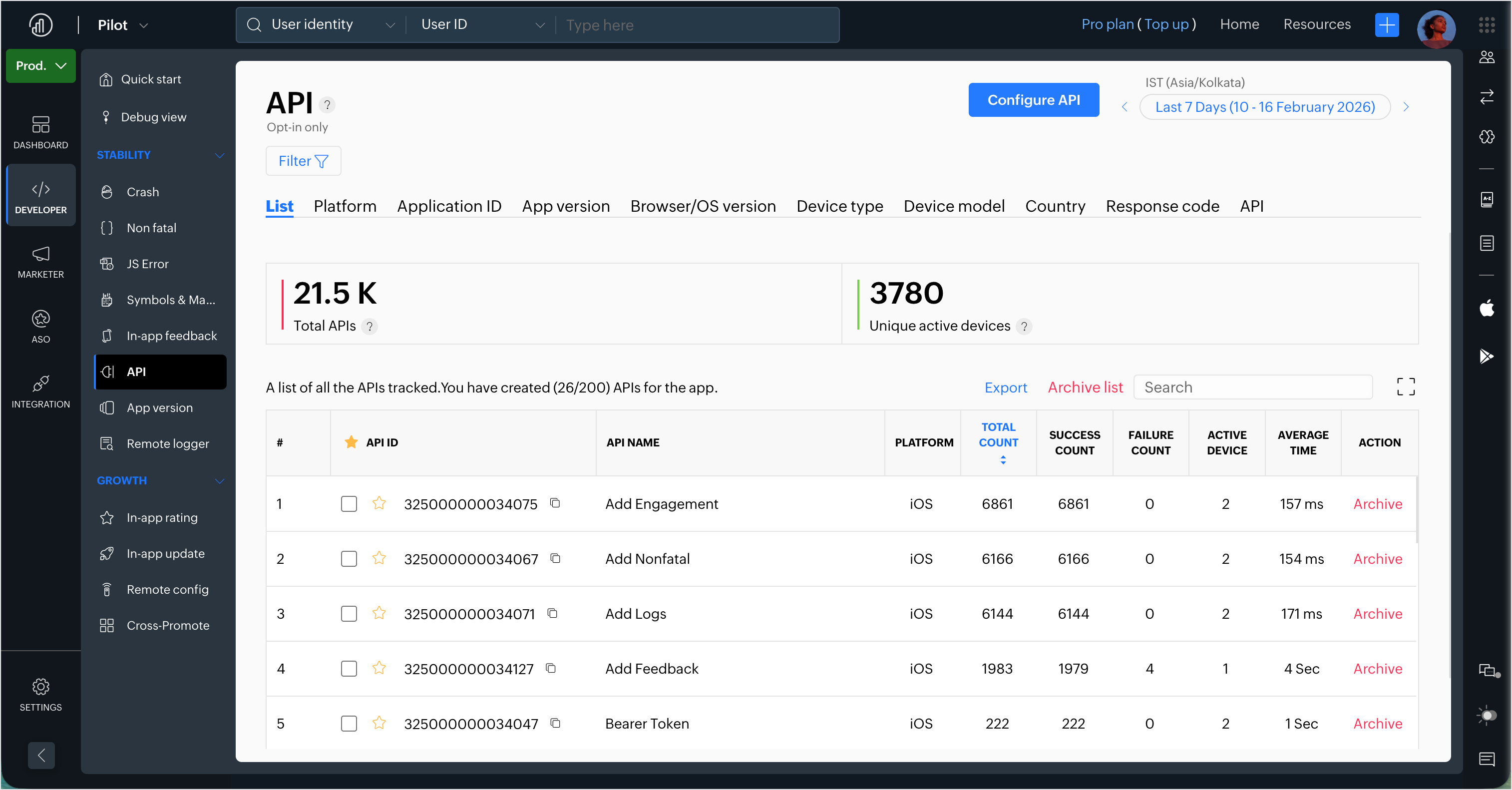Copy API ID for Add Engagement

(555, 503)
